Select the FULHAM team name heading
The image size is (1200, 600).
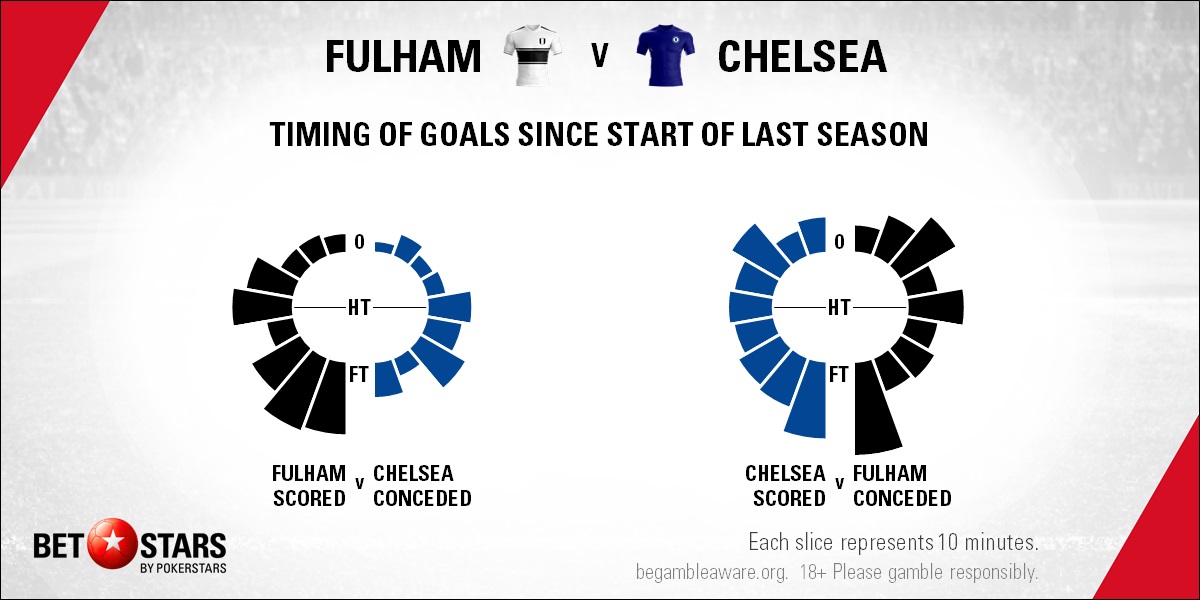click(403, 58)
